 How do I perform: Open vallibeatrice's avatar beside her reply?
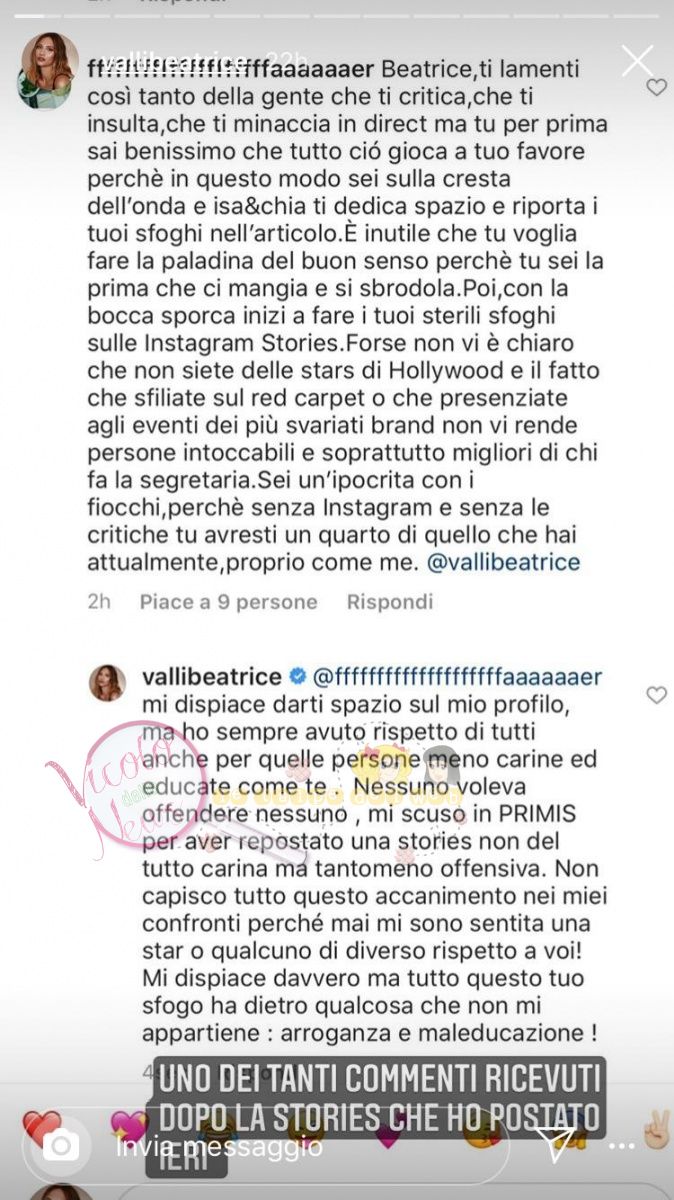click(106, 683)
